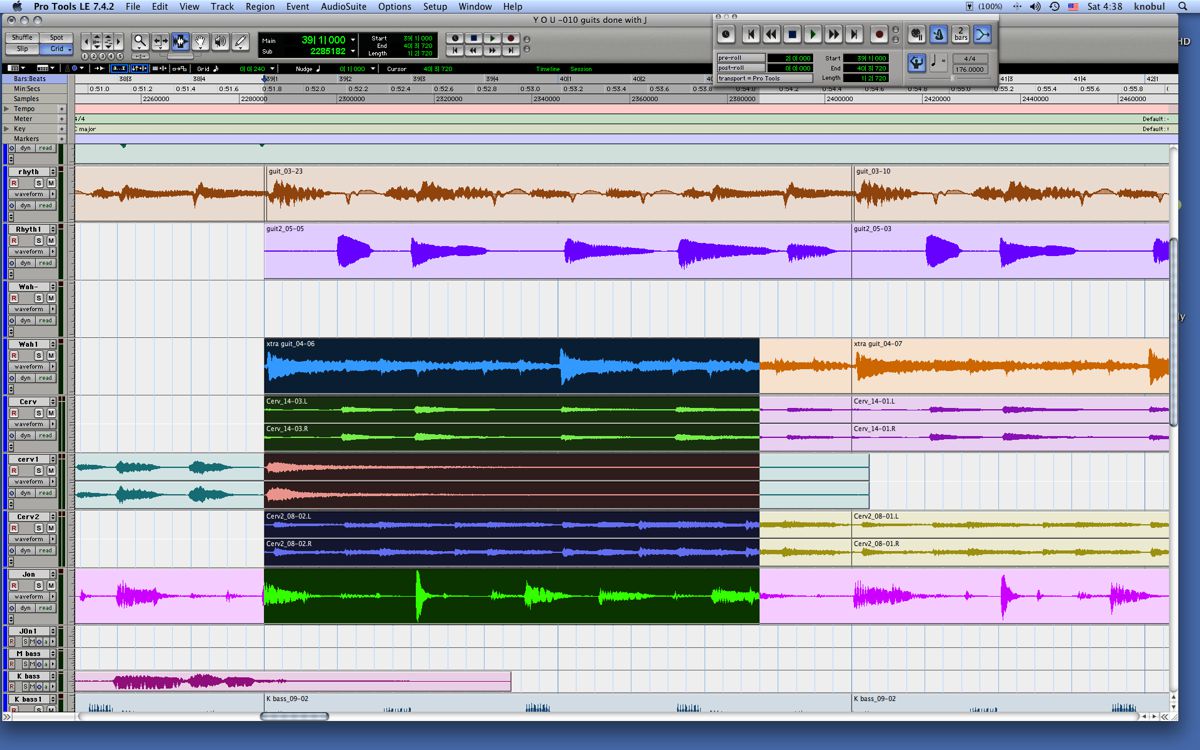The image size is (1200, 750).
Task: Solo the Wah1 track
Action: coord(38,355)
